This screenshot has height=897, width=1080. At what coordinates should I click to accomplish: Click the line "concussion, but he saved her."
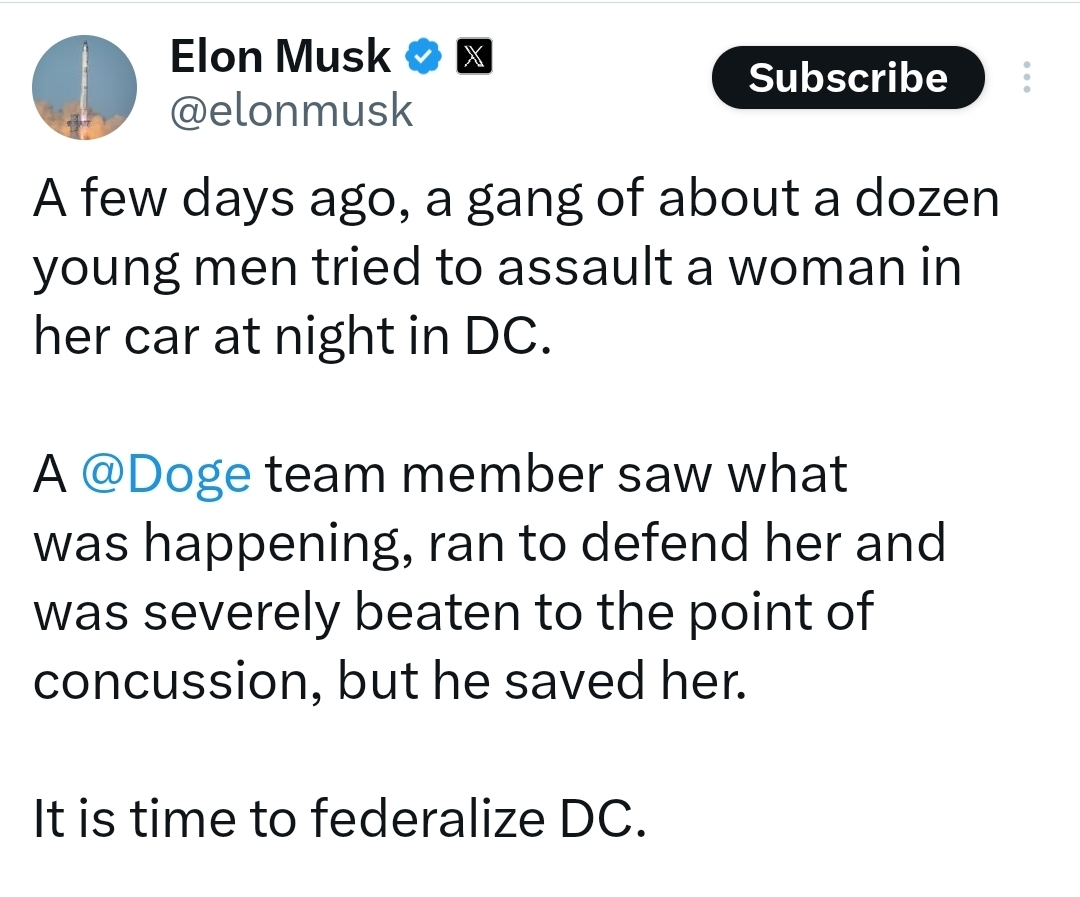(x=390, y=681)
